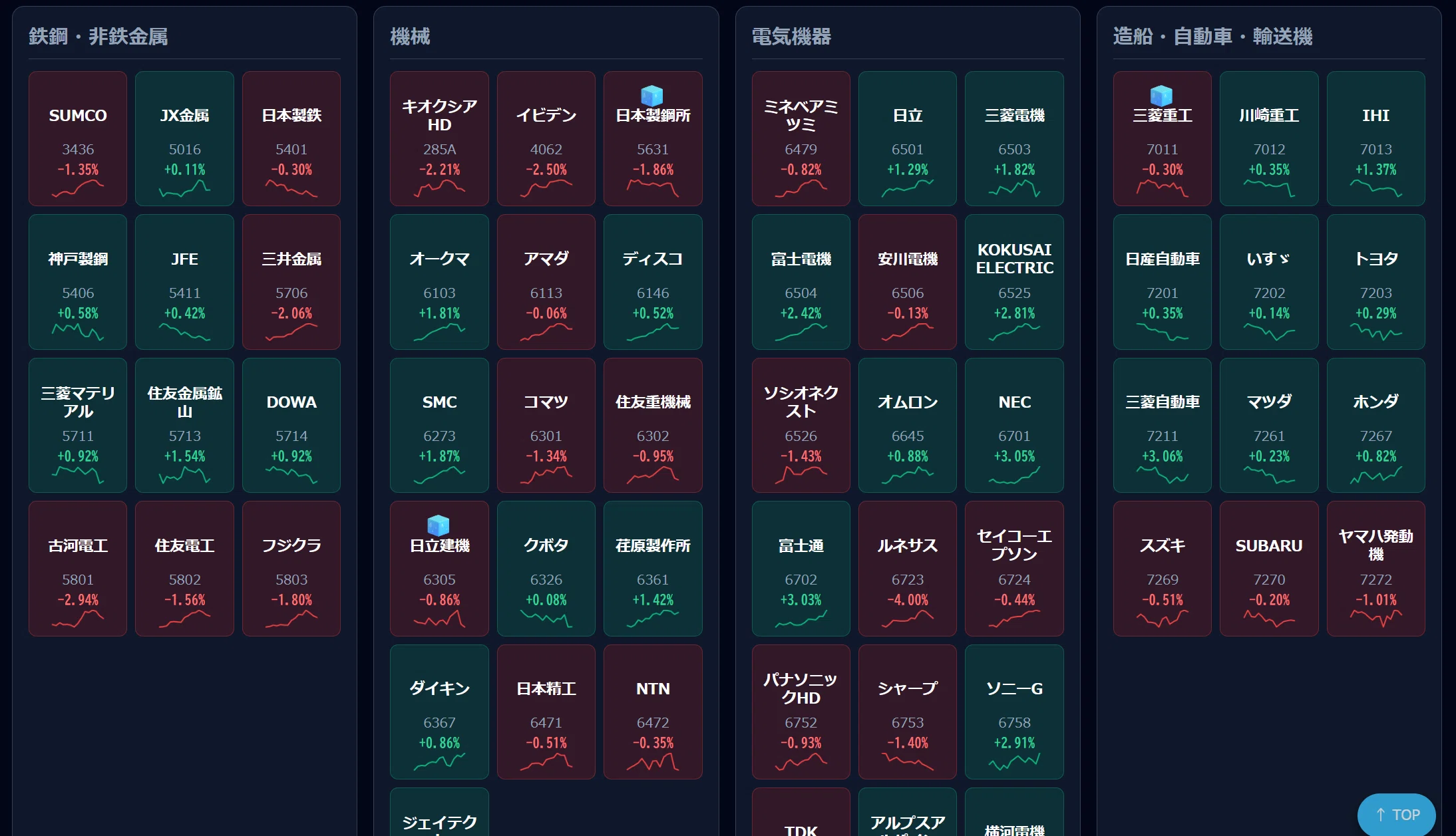Click the NEC 6701 stock card
Image resolution: width=1456 pixels, height=836 pixels.
[1014, 425]
